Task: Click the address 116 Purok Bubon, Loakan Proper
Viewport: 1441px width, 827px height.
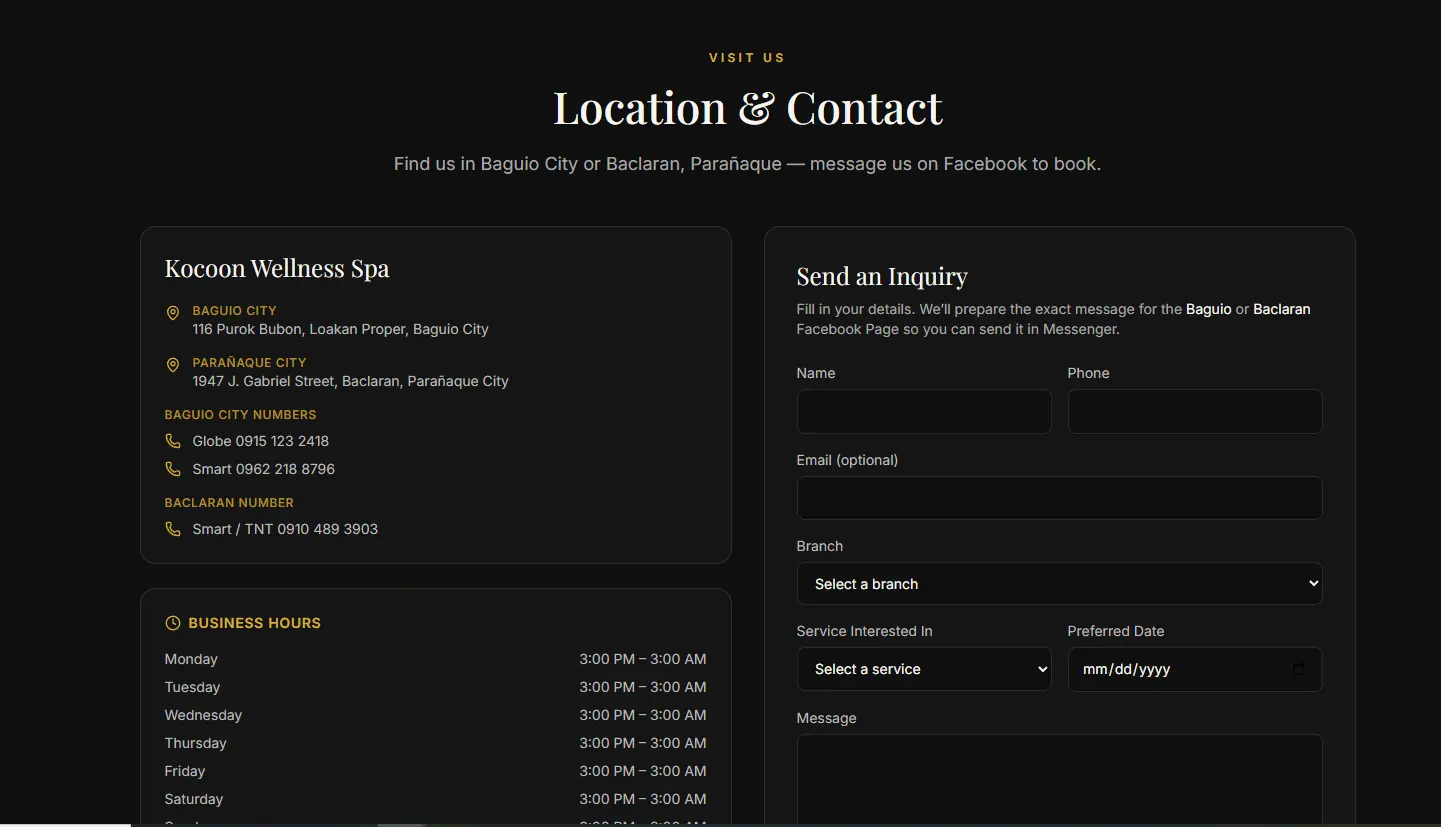Action: pyautogui.click(x=341, y=329)
